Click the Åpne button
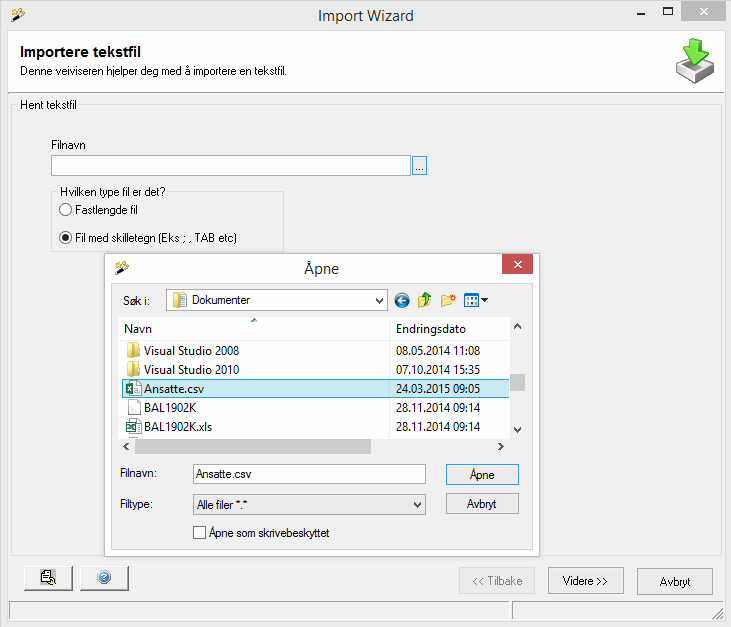Viewport: 731px width, 627px height. pyautogui.click(x=482, y=475)
